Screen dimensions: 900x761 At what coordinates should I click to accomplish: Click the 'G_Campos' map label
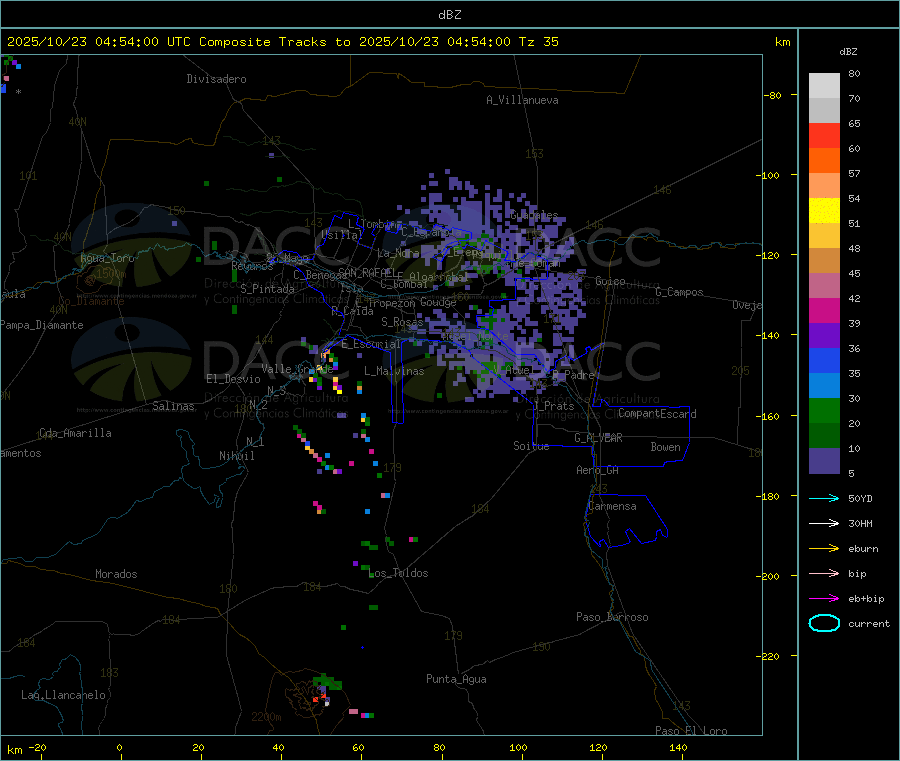click(x=679, y=292)
